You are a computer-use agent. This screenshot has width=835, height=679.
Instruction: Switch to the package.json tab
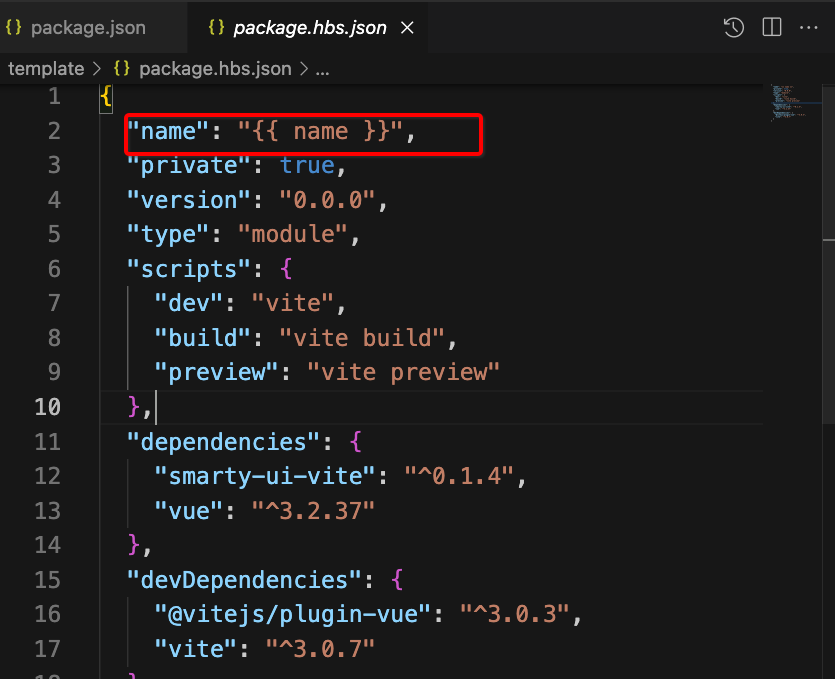click(87, 28)
